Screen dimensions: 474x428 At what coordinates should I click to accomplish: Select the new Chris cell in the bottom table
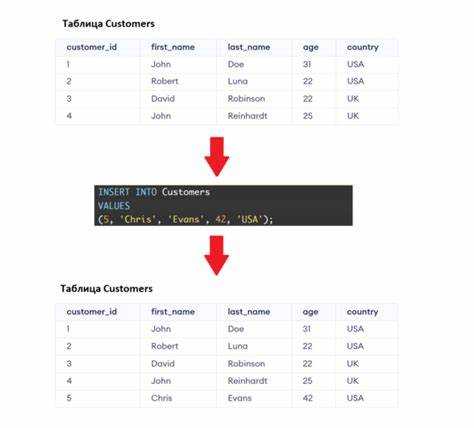click(162, 398)
